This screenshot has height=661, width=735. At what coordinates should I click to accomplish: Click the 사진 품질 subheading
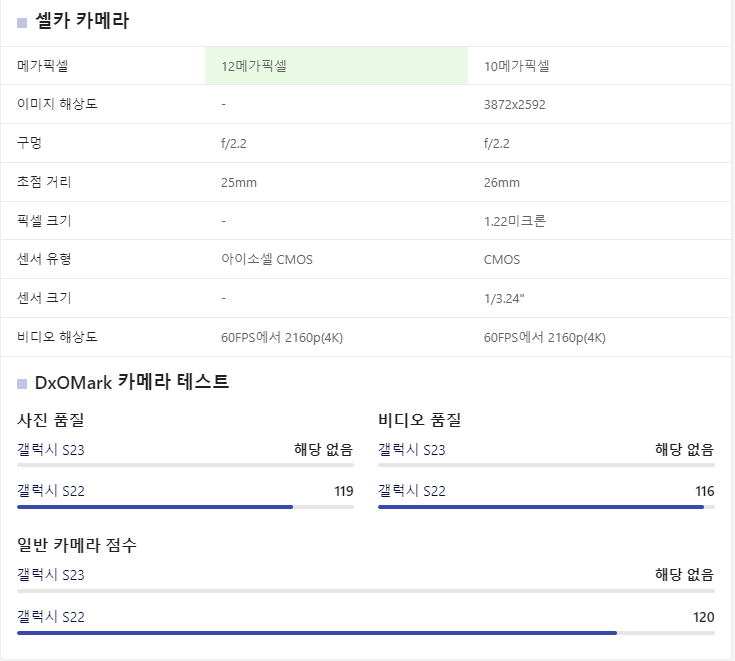(51, 420)
